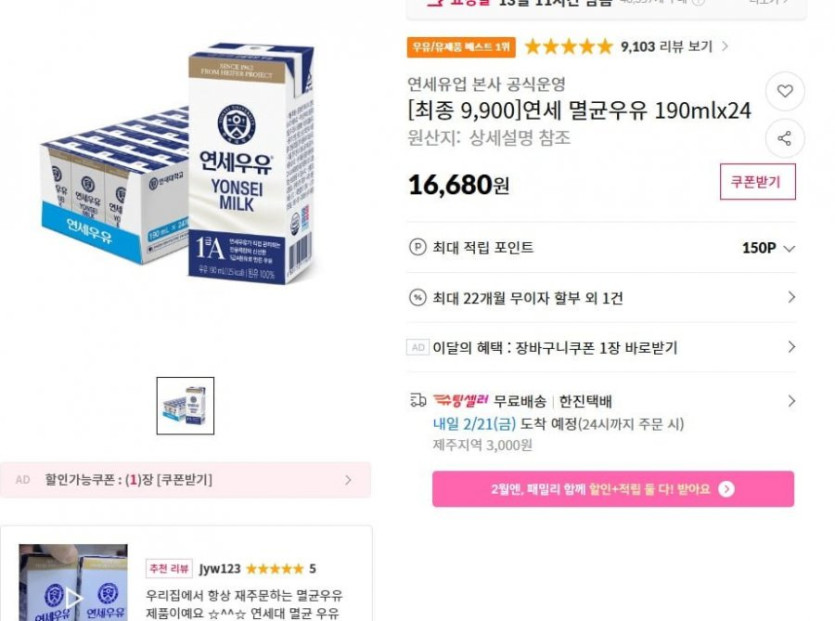The image size is (835, 621).
Task: Click the P point icon
Action: pos(418,248)
